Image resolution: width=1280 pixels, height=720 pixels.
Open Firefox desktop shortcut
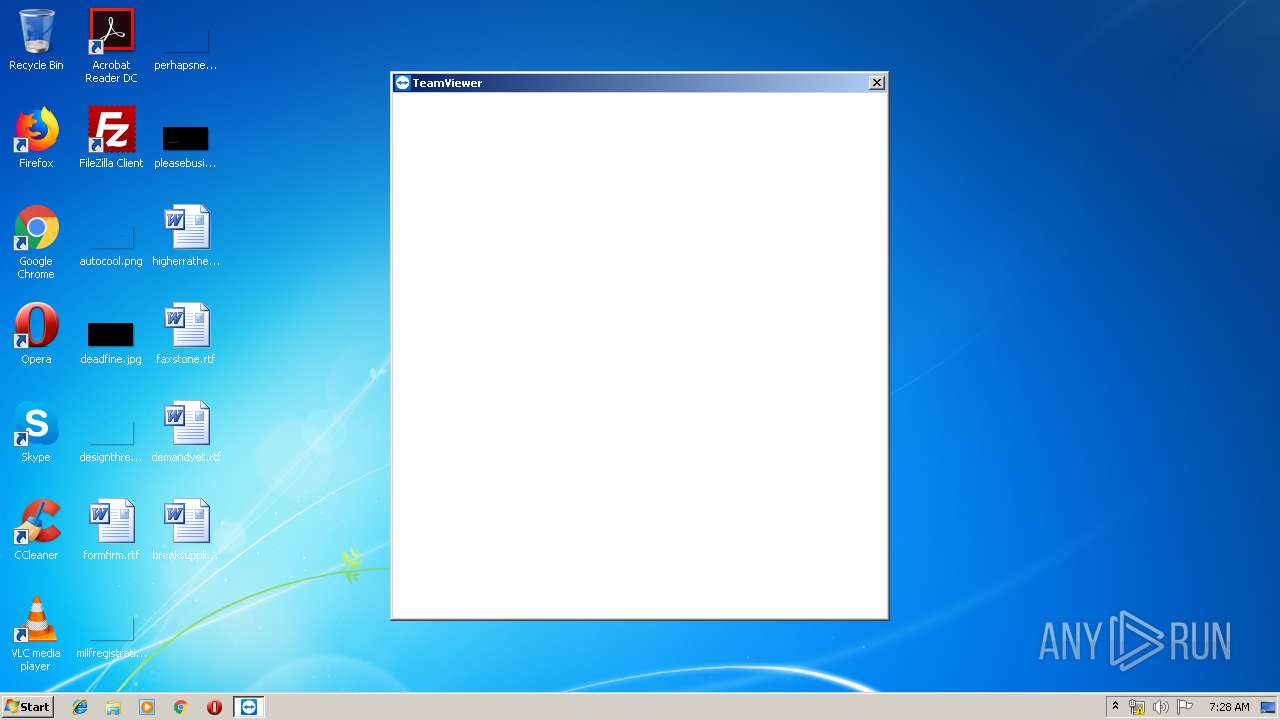pyautogui.click(x=36, y=138)
